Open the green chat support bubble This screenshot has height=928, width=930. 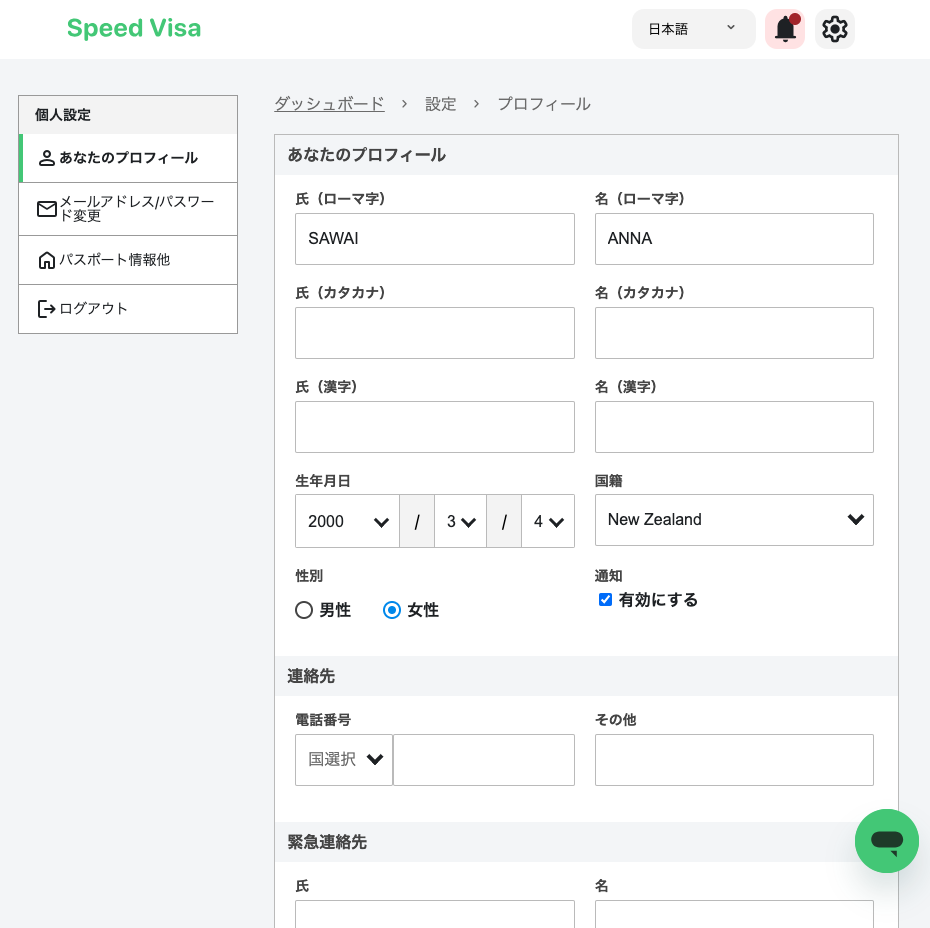coord(887,840)
